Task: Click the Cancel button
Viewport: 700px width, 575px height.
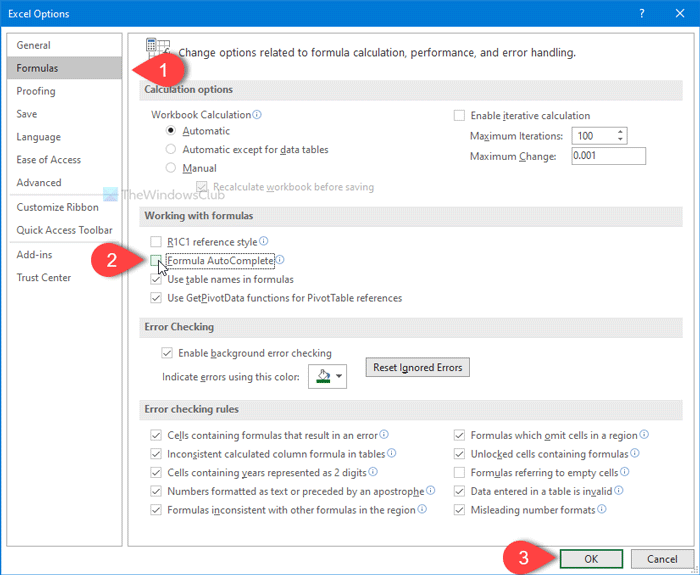Action: coord(662,559)
